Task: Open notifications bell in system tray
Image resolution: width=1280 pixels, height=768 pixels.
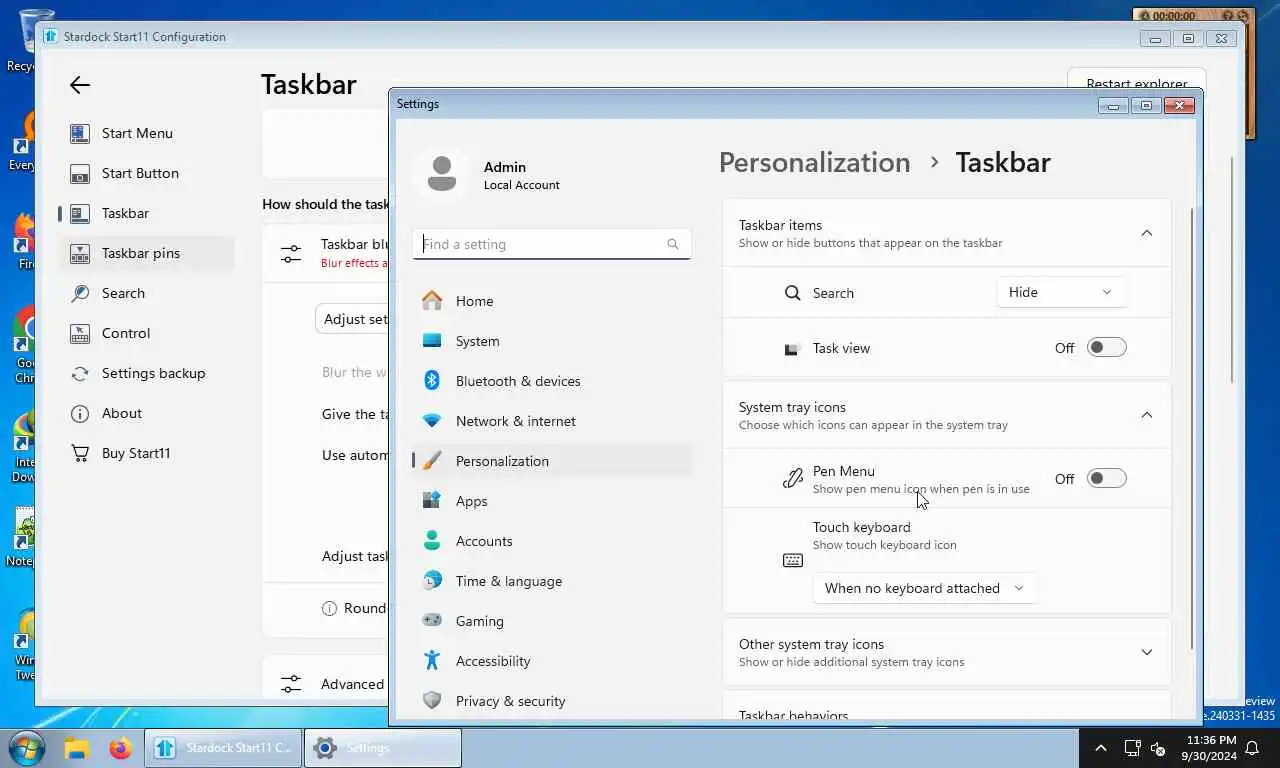Action: click(x=1252, y=747)
